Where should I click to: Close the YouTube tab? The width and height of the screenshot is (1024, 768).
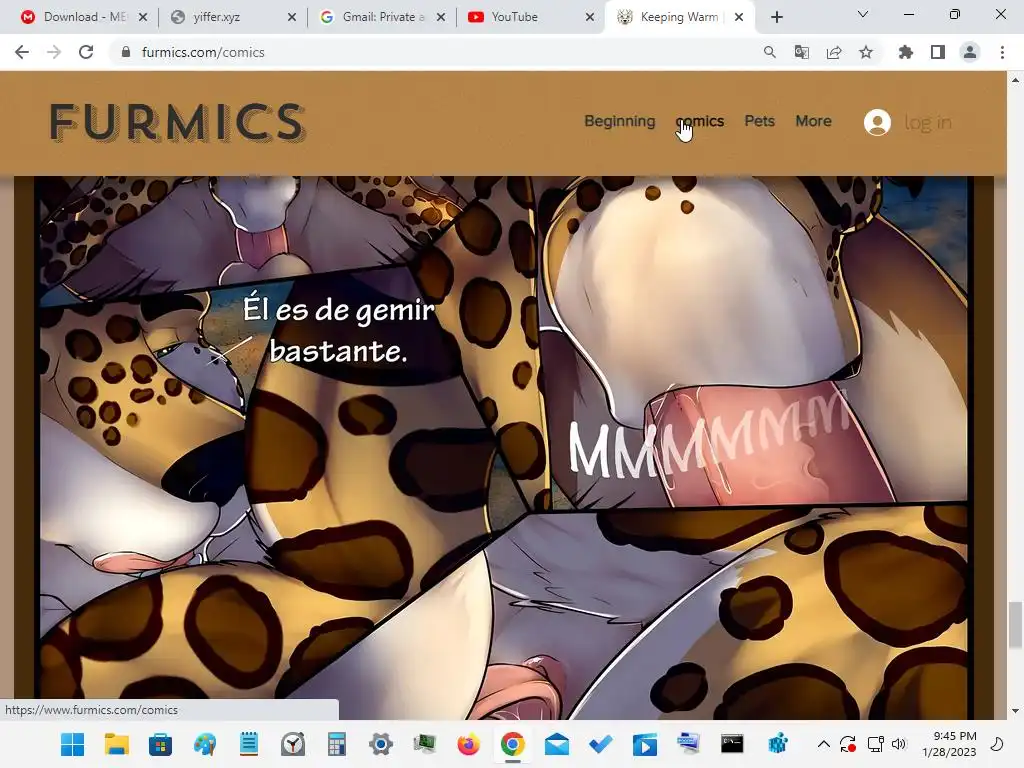(x=590, y=17)
